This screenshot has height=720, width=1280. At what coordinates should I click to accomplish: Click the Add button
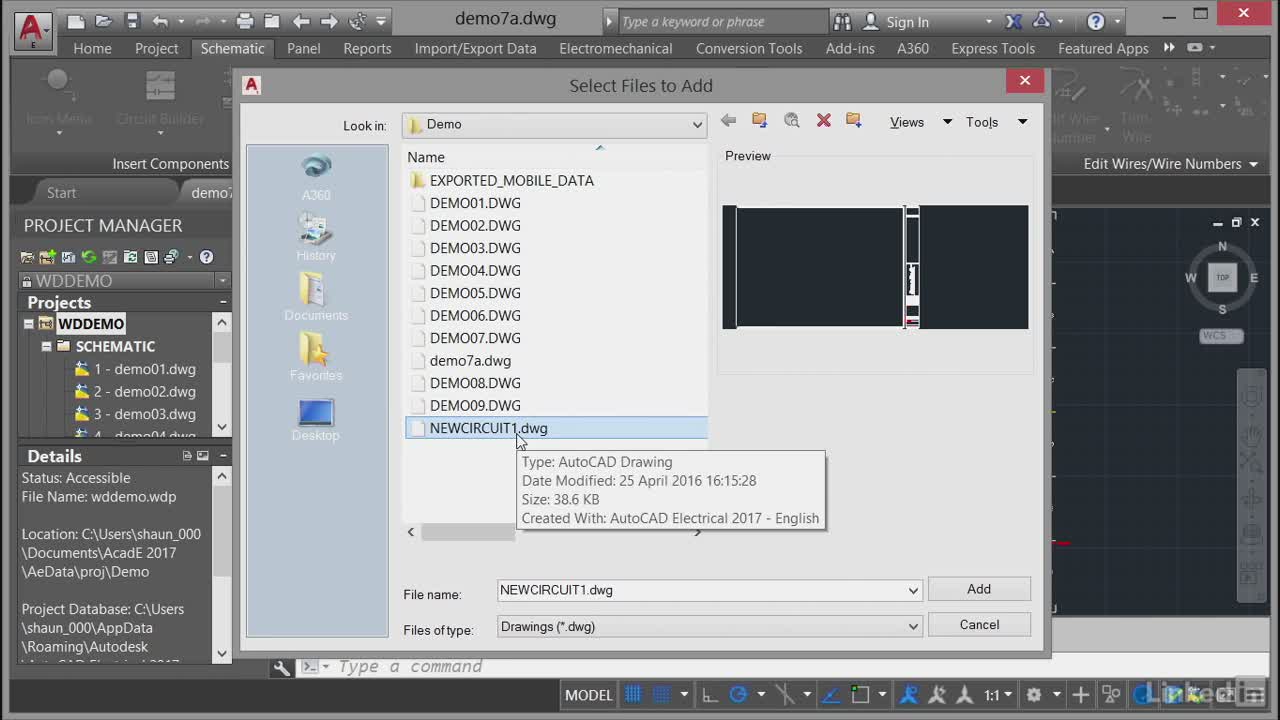979,589
